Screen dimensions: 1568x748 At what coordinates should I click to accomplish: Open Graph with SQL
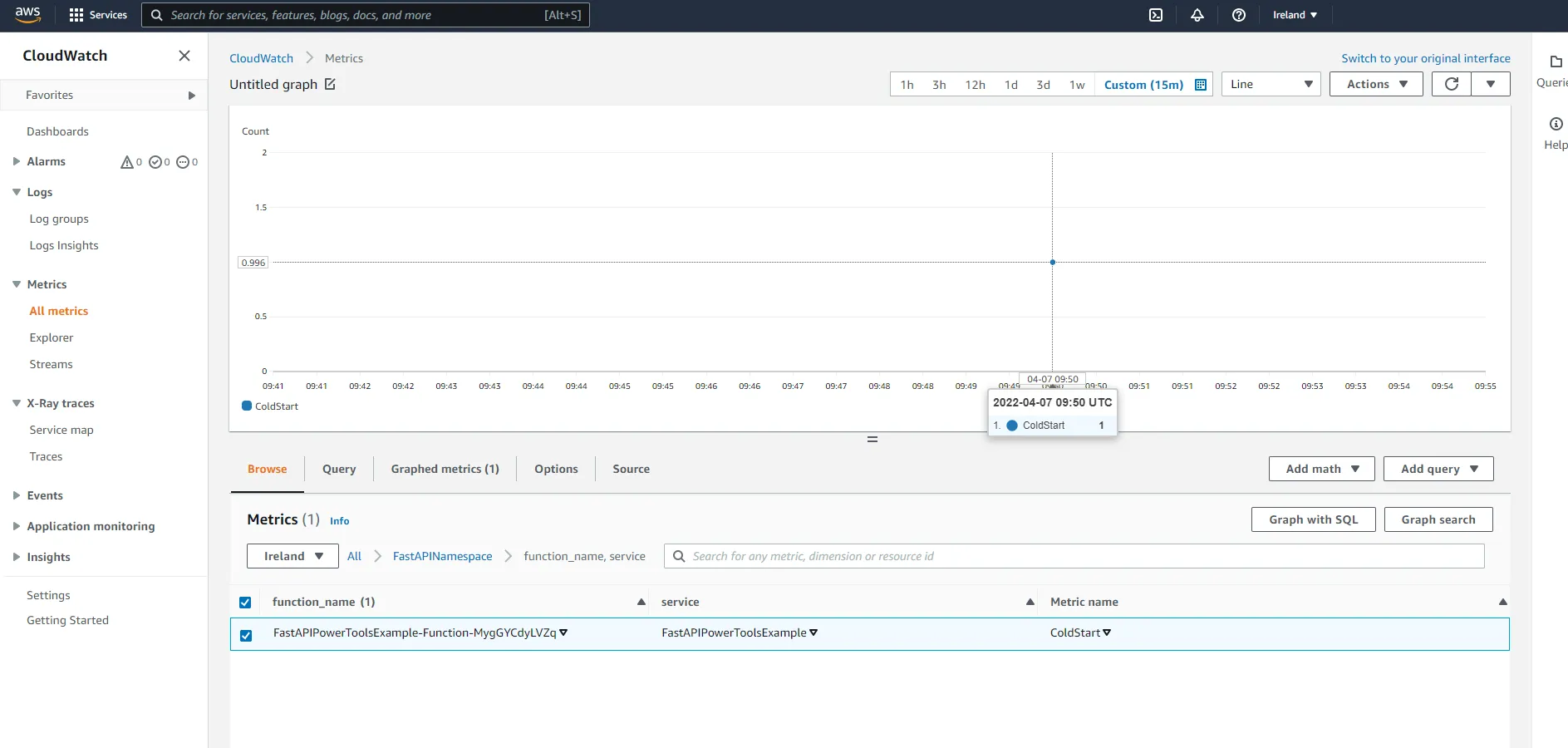tap(1313, 519)
